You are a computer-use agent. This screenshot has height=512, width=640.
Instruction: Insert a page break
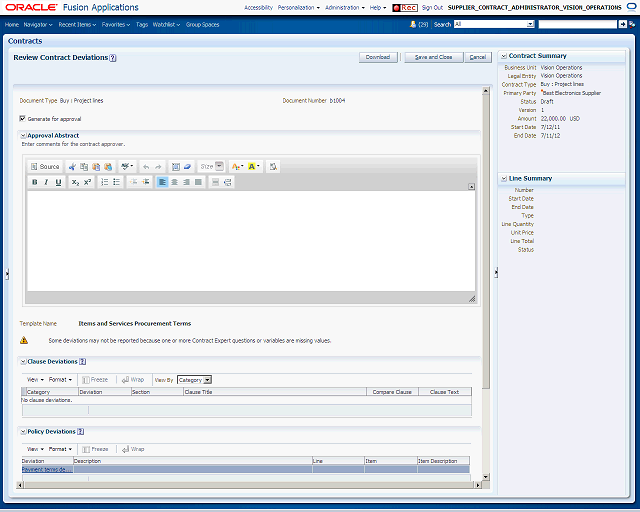tap(227, 182)
